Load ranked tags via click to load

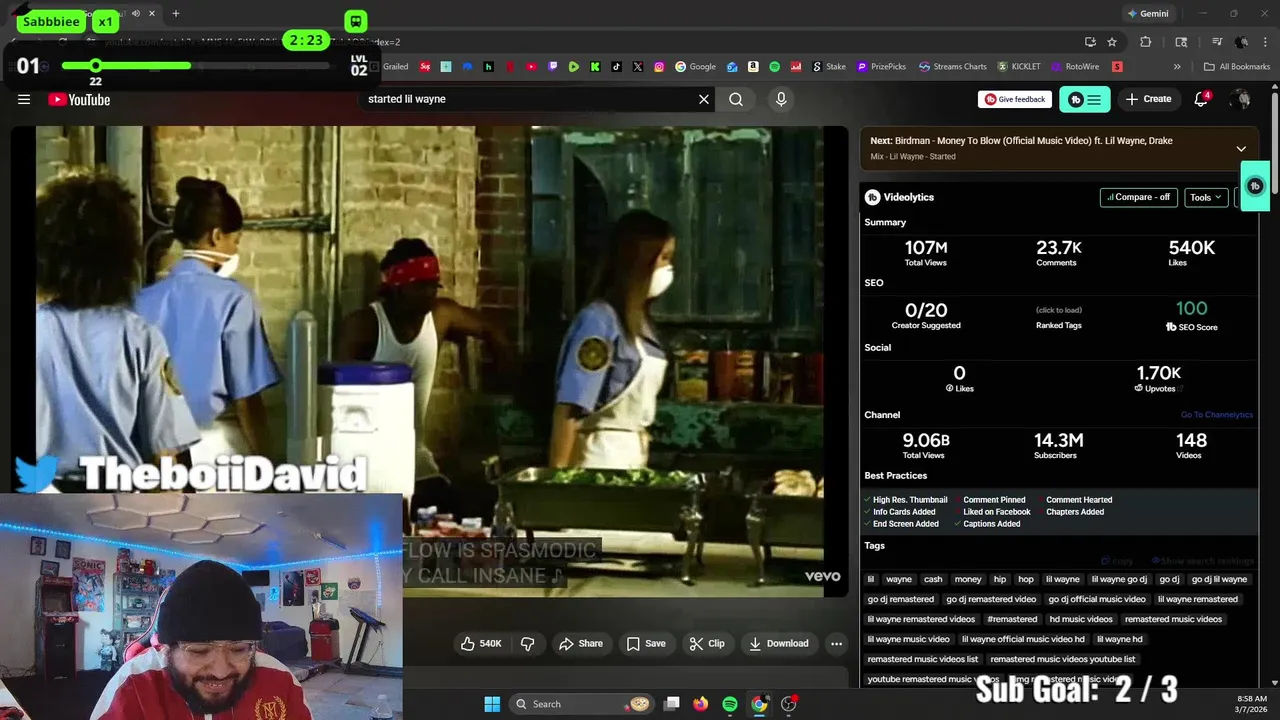pyautogui.click(x=1058, y=310)
